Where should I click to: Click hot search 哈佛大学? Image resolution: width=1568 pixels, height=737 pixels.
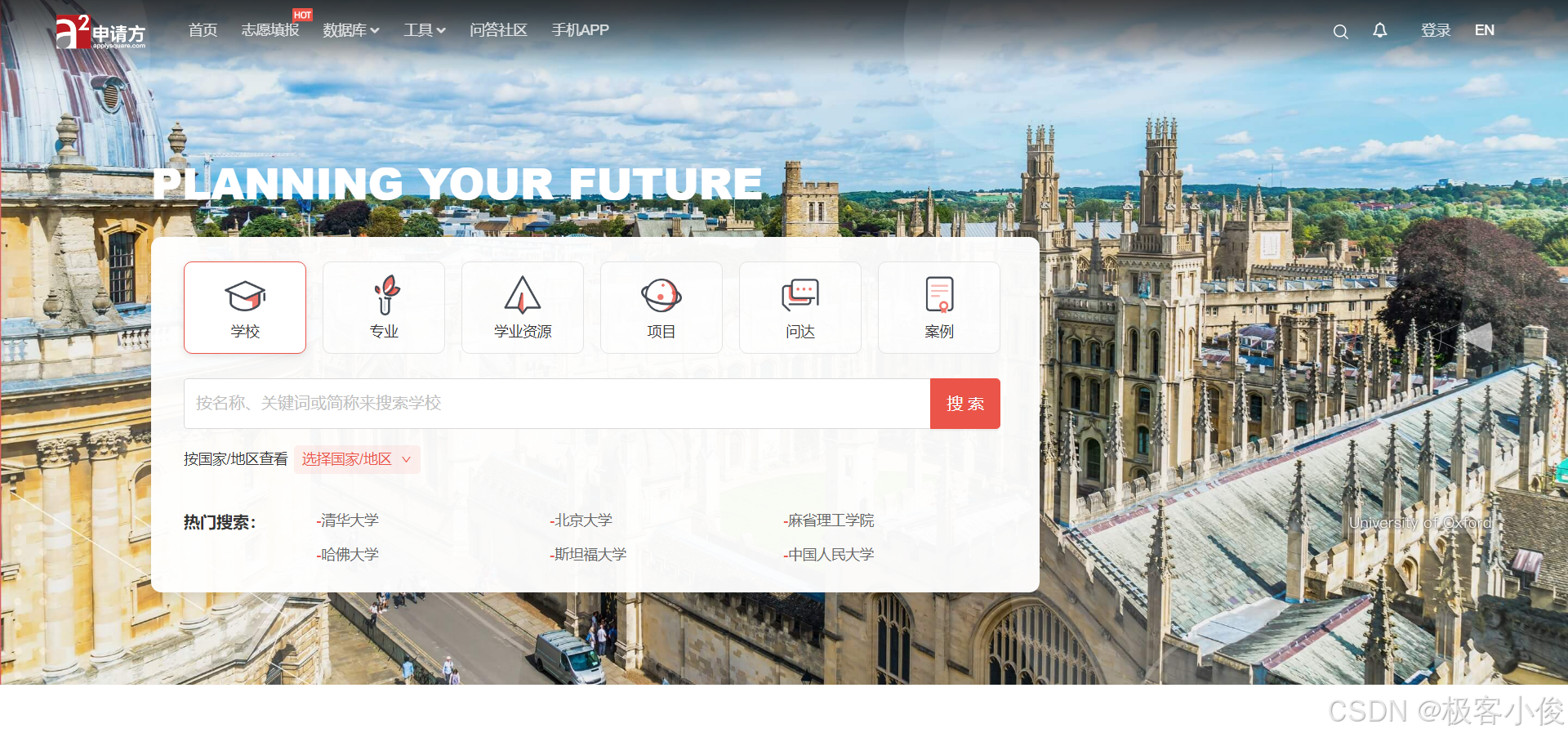click(x=348, y=555)
